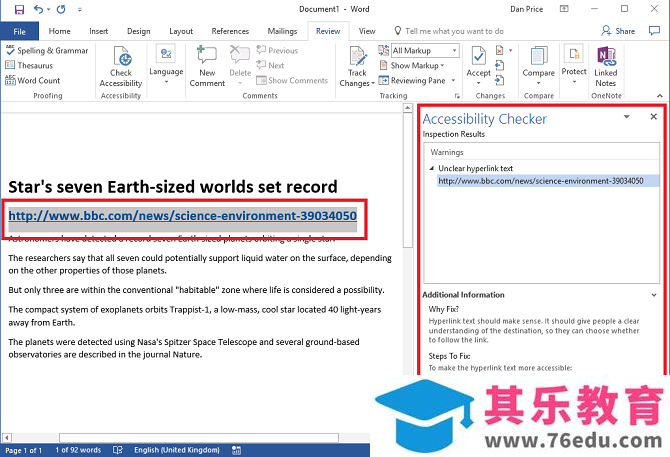Image resolution: width=670 pixels, height=457 pixels.
Task: Switch to the Home tab
Action: 59,31
